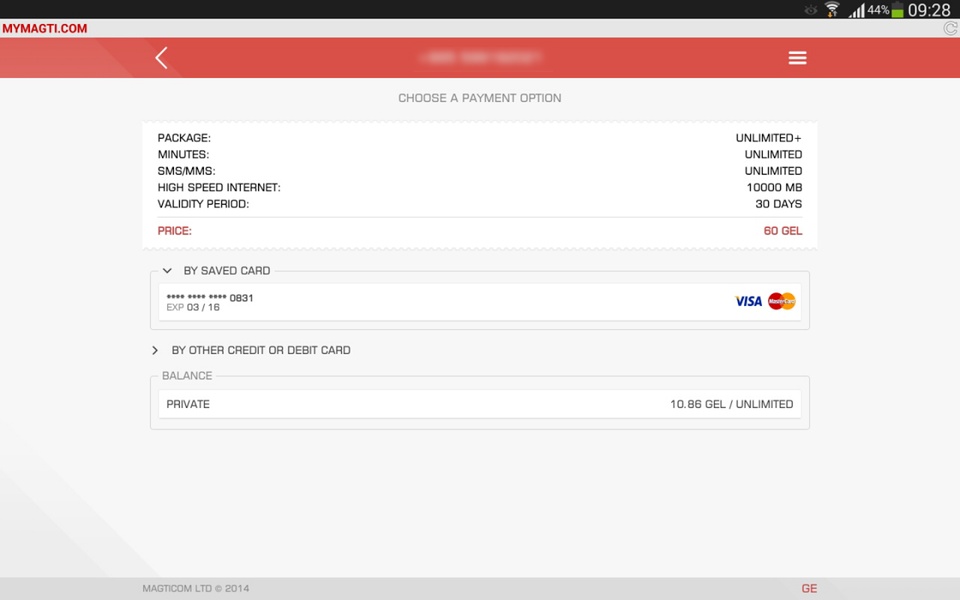Click the MasterCard logo
This screenshot has height=600, width=960.
pyautogui.click(x=782, y=301)
